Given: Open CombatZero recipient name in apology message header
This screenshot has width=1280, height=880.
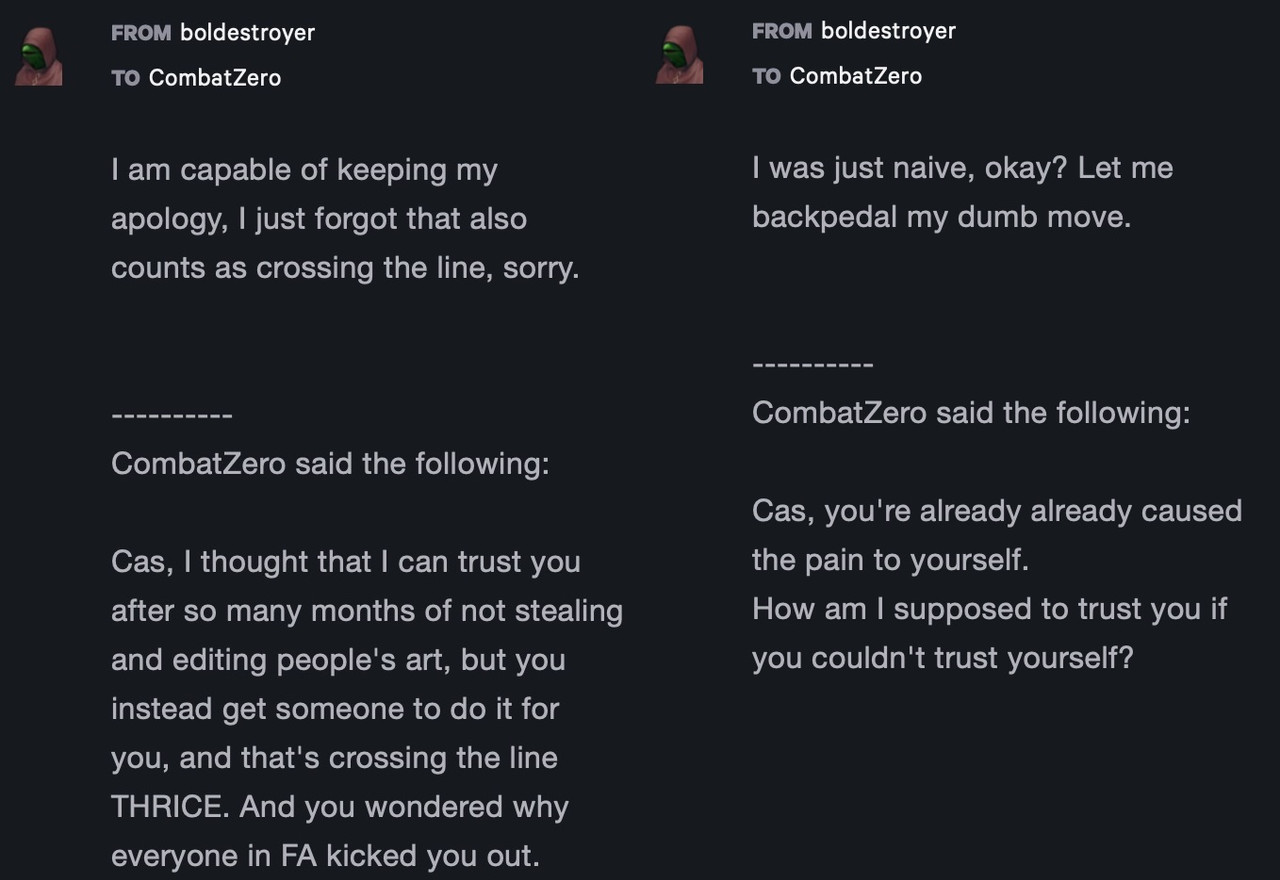Looking at the screenshot, I should pyautogui.click(x=215, y=78).
